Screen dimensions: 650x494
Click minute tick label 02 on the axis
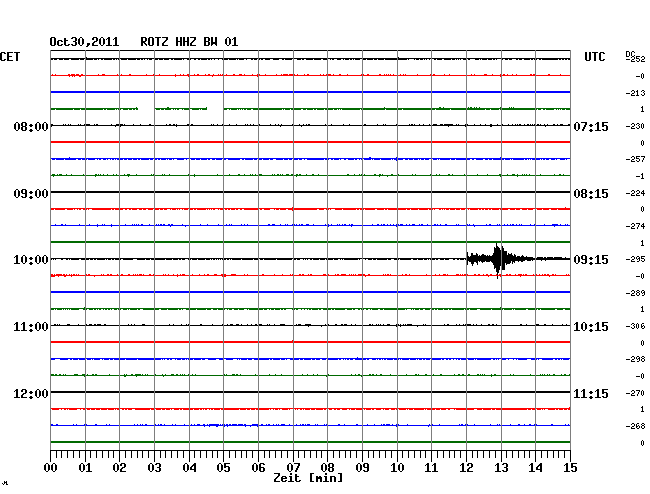tap(119, 467)
